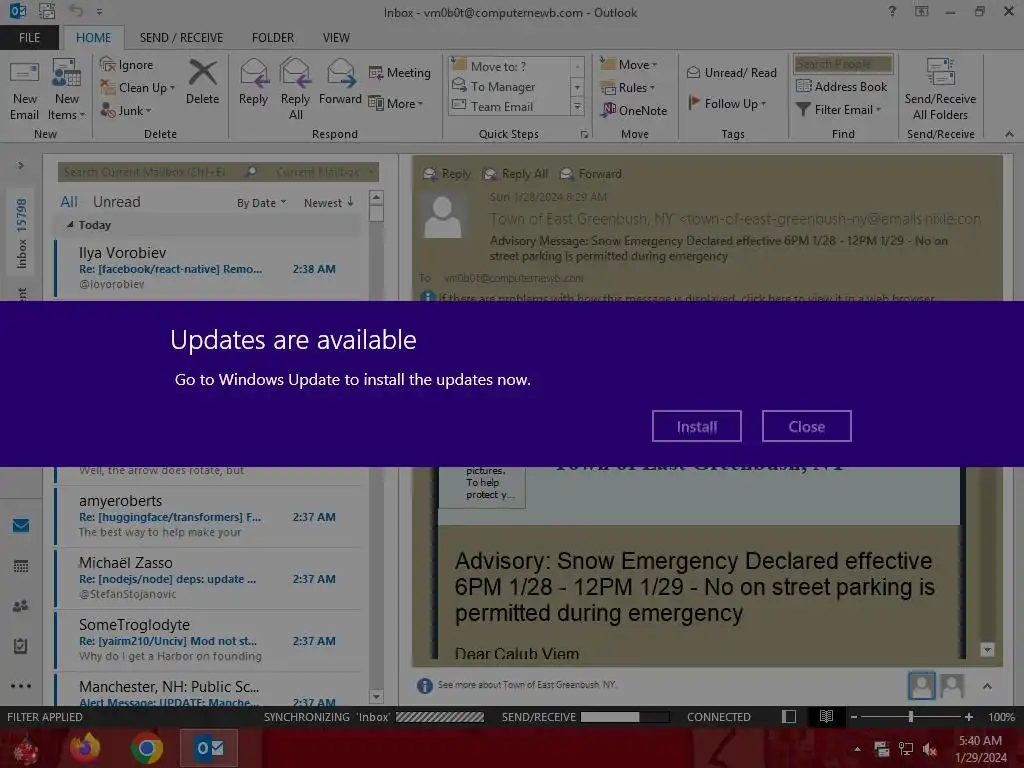1024x768 pixels.
Task: Click the Search People field
Action: (842, 64)
